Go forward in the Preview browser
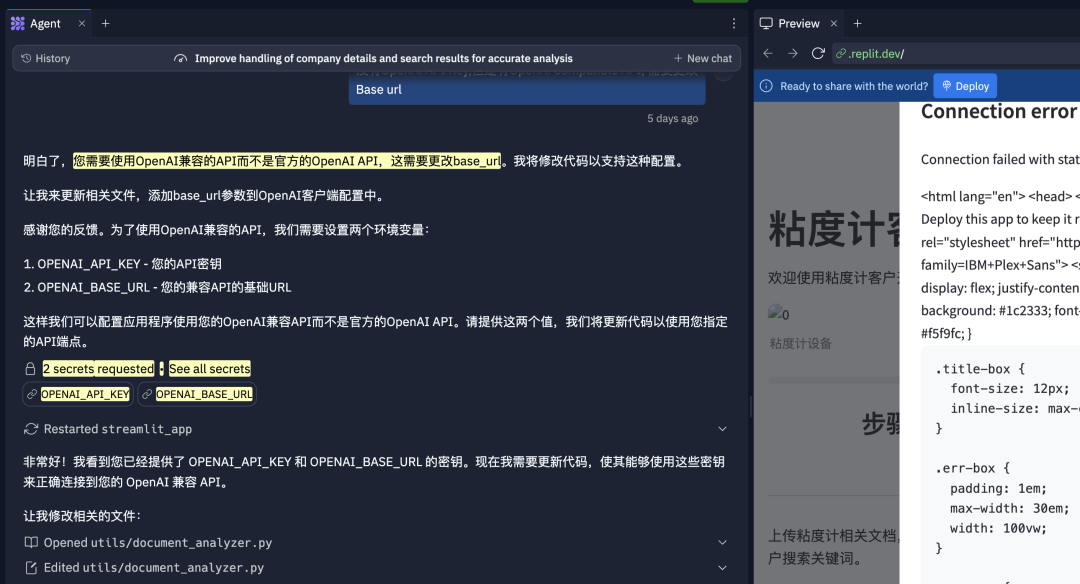The width and height of the screenshot is (1080, 584). click(793, 53)
